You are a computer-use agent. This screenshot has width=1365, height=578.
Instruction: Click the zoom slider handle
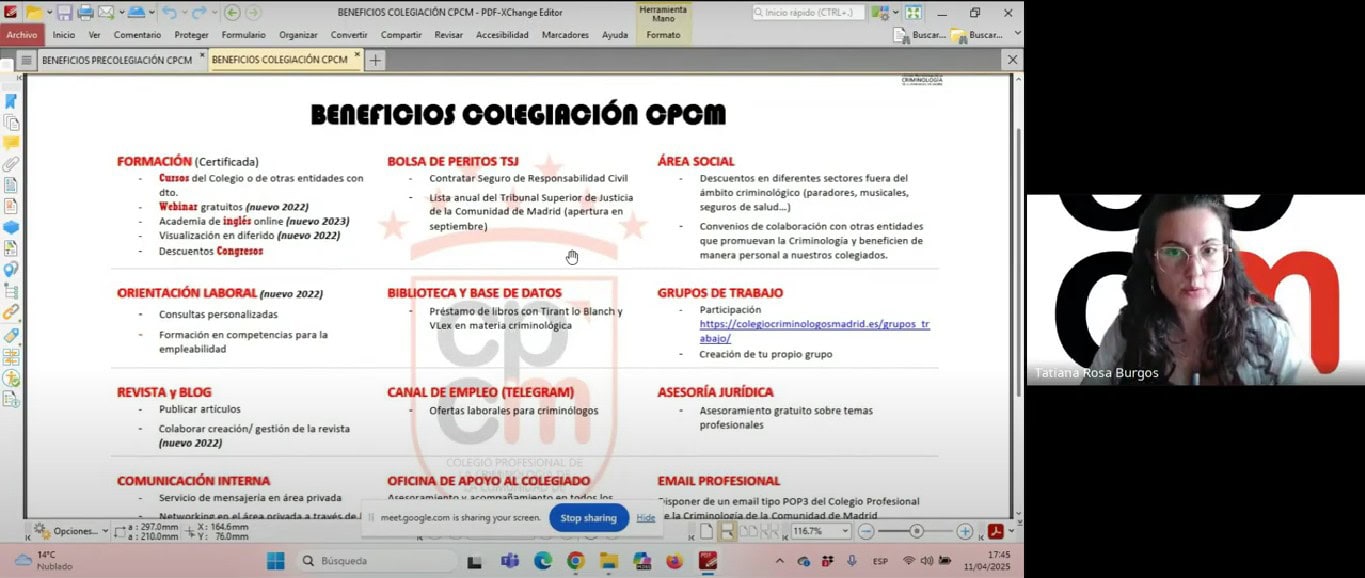(916, 532)
